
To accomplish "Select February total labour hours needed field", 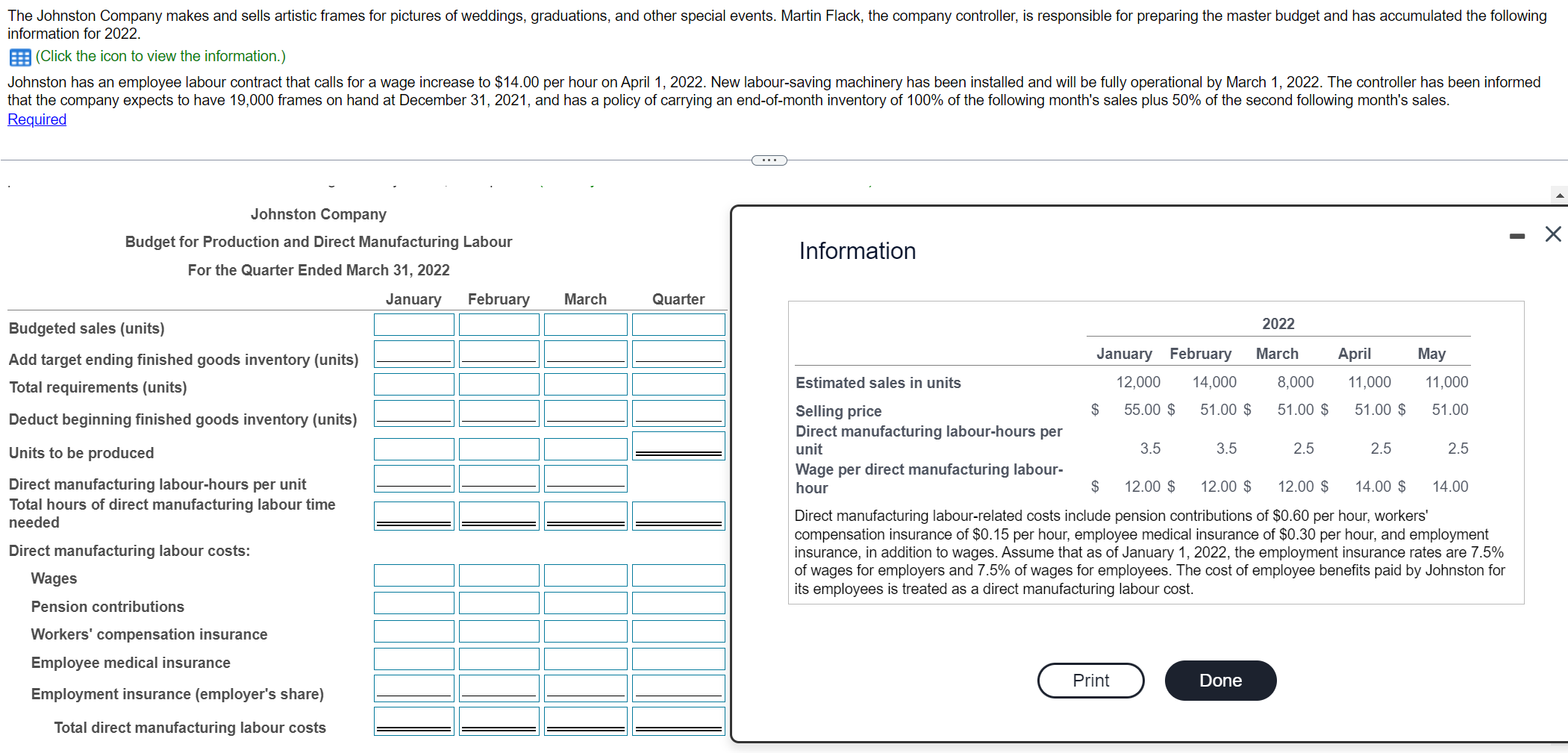I will coord(499,516).
